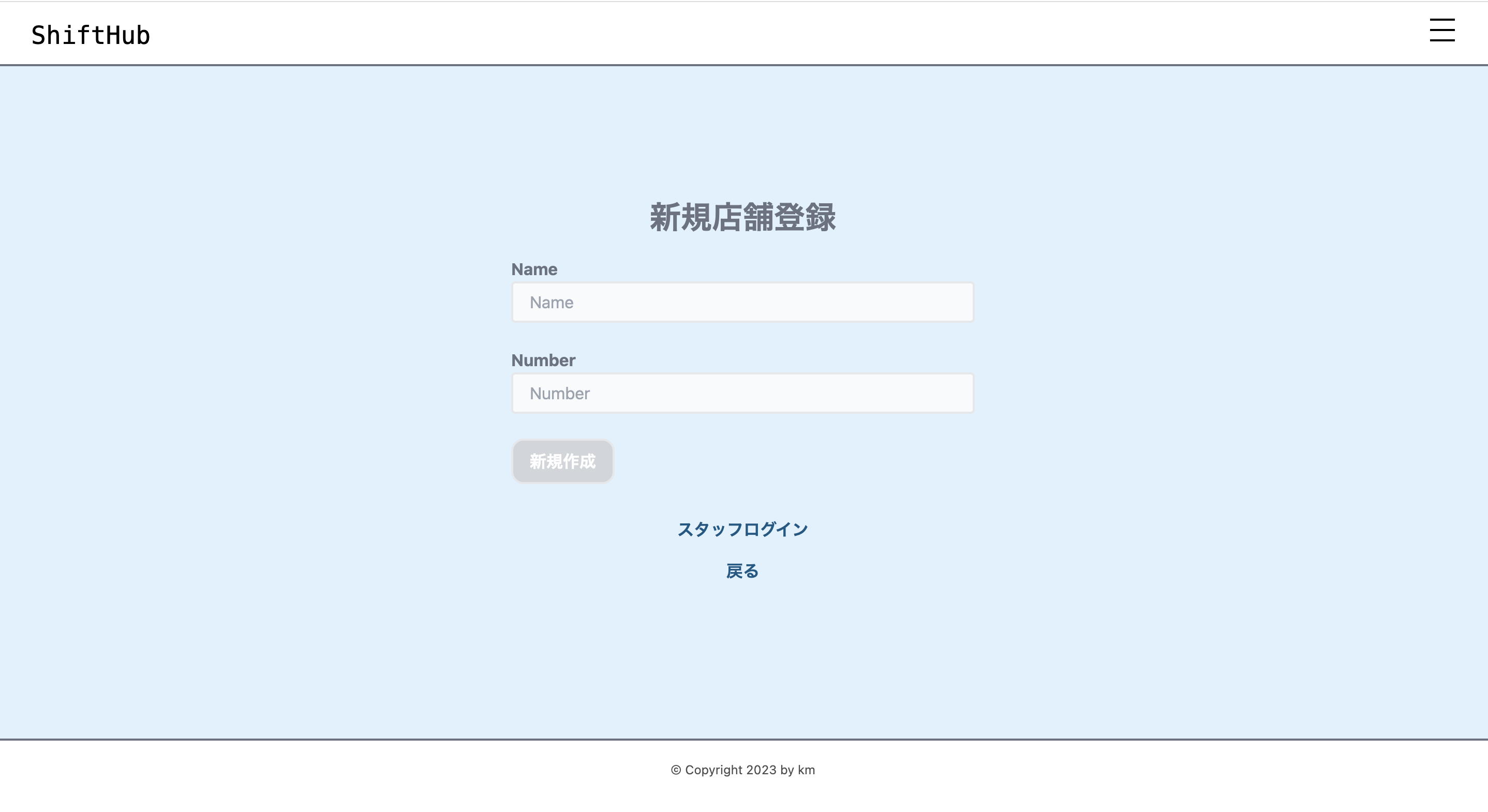Click inside the Number text box
The width and height of the screenshot is (1488, 812).
click(743, 393)
